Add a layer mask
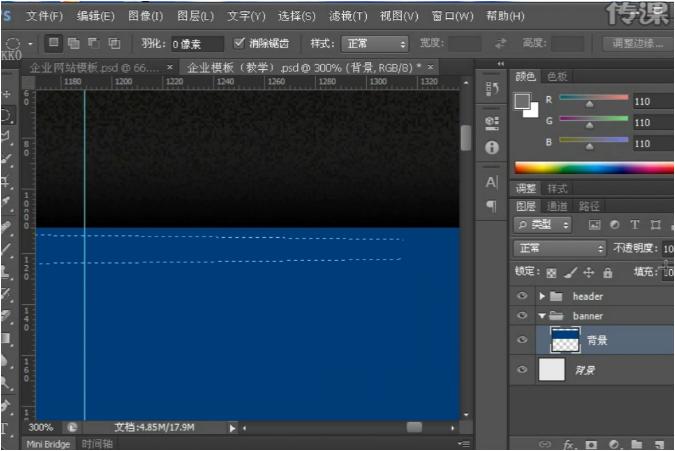This screenshot has width=675, height=451. coord(591,445)
